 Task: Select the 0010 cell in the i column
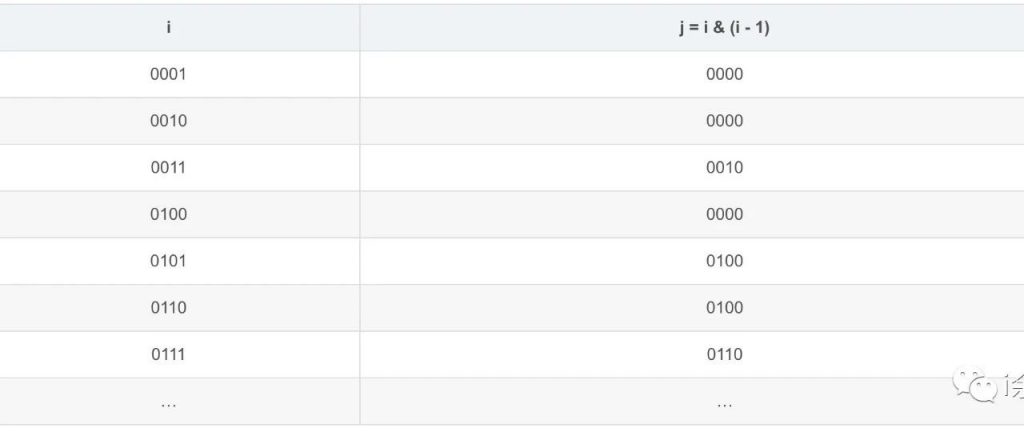pos(169,121)
